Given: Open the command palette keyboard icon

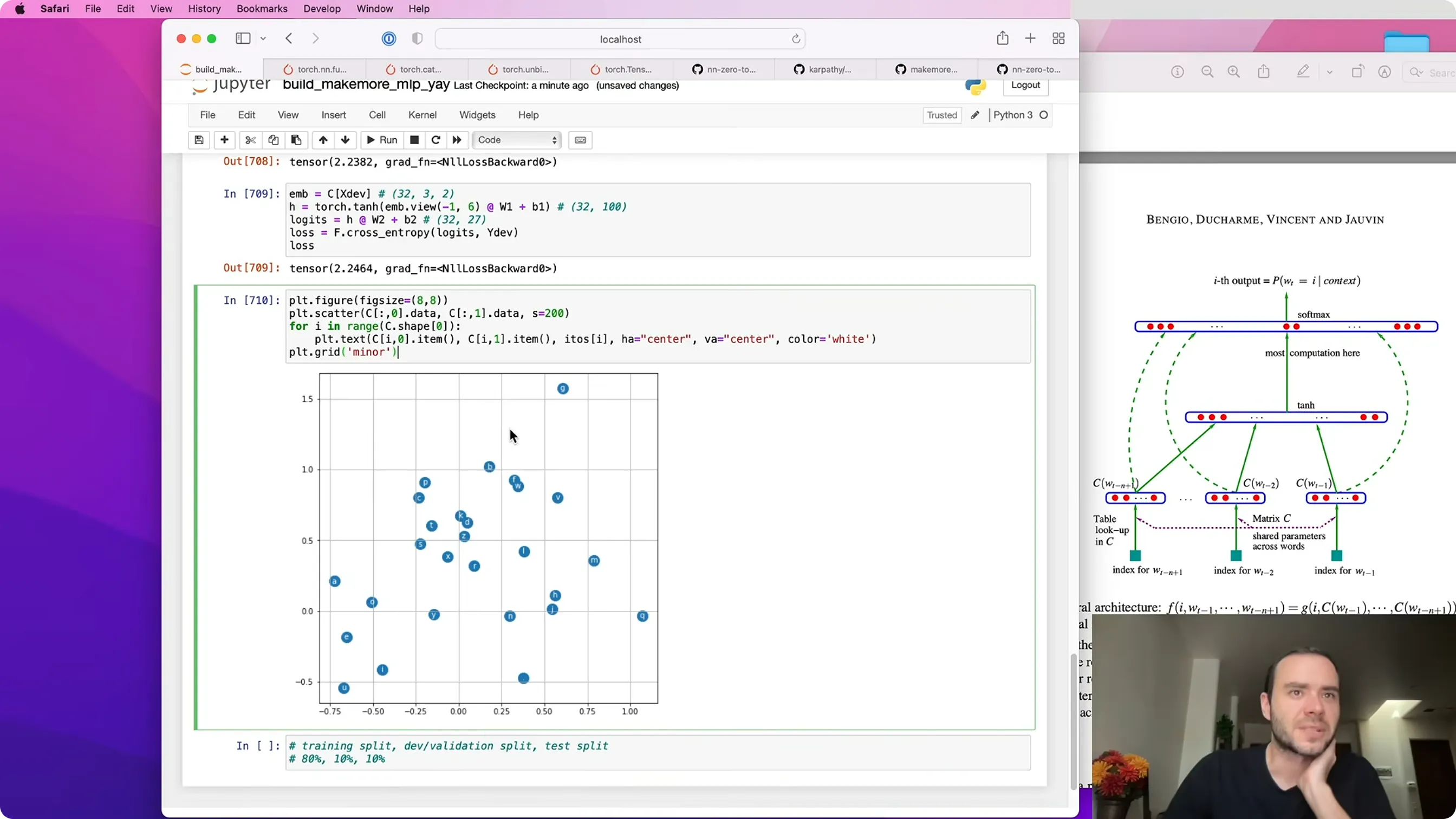Looking at the screenshot, I should (581, 140).
